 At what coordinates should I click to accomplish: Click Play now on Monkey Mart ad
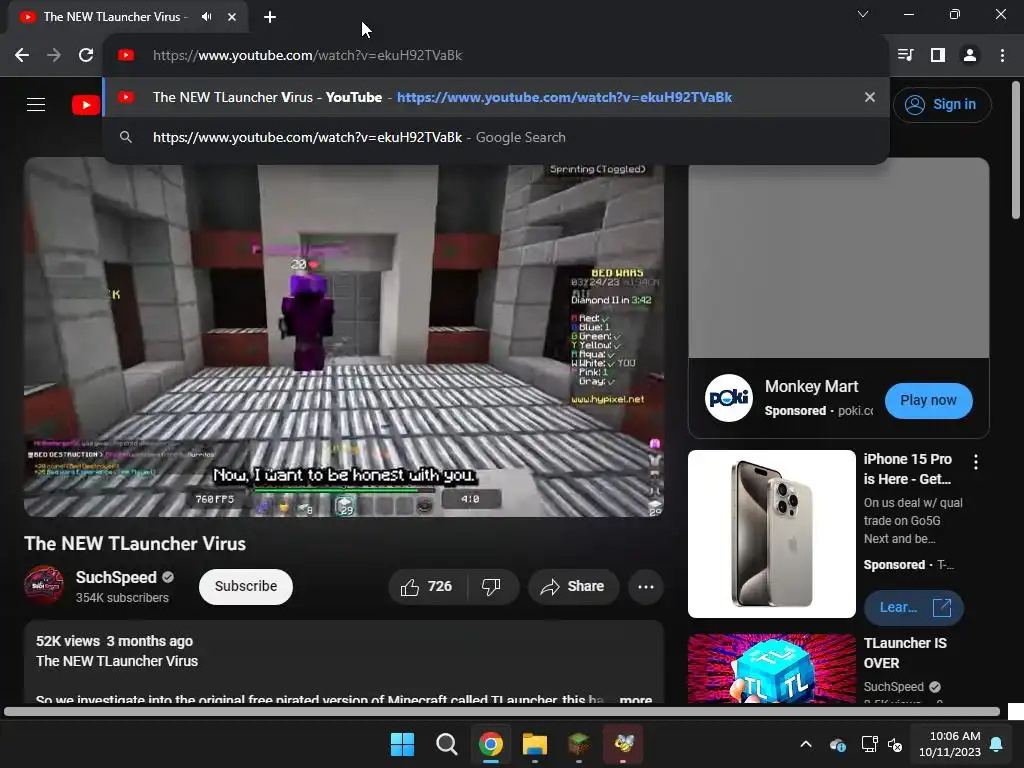tap(928, 400)
